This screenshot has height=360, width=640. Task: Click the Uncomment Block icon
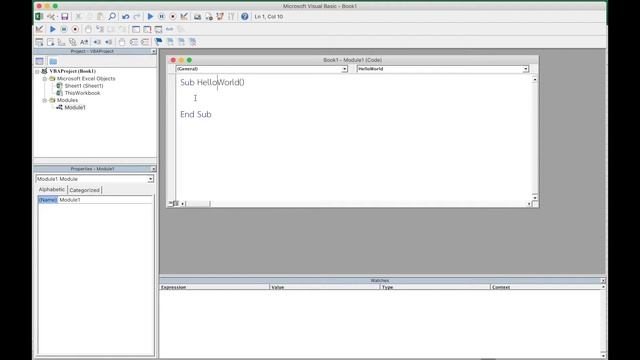click(145, 42)
